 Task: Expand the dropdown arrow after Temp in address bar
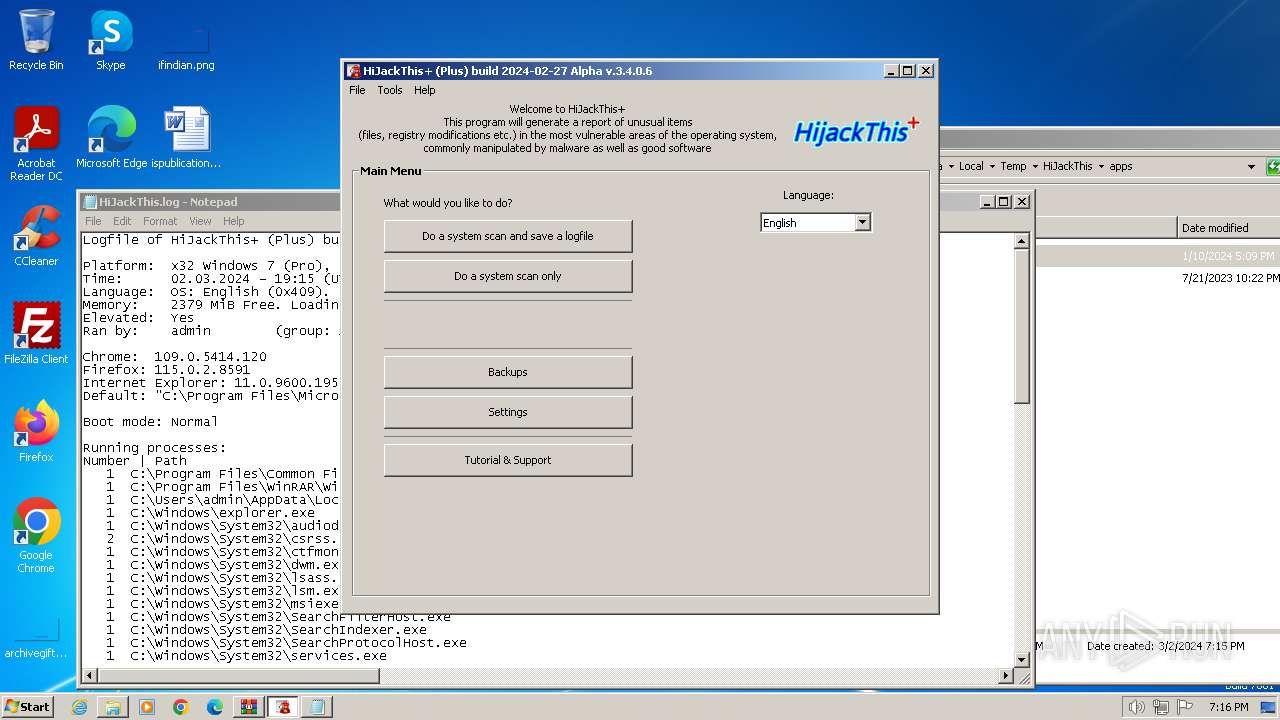point(1035,167)
